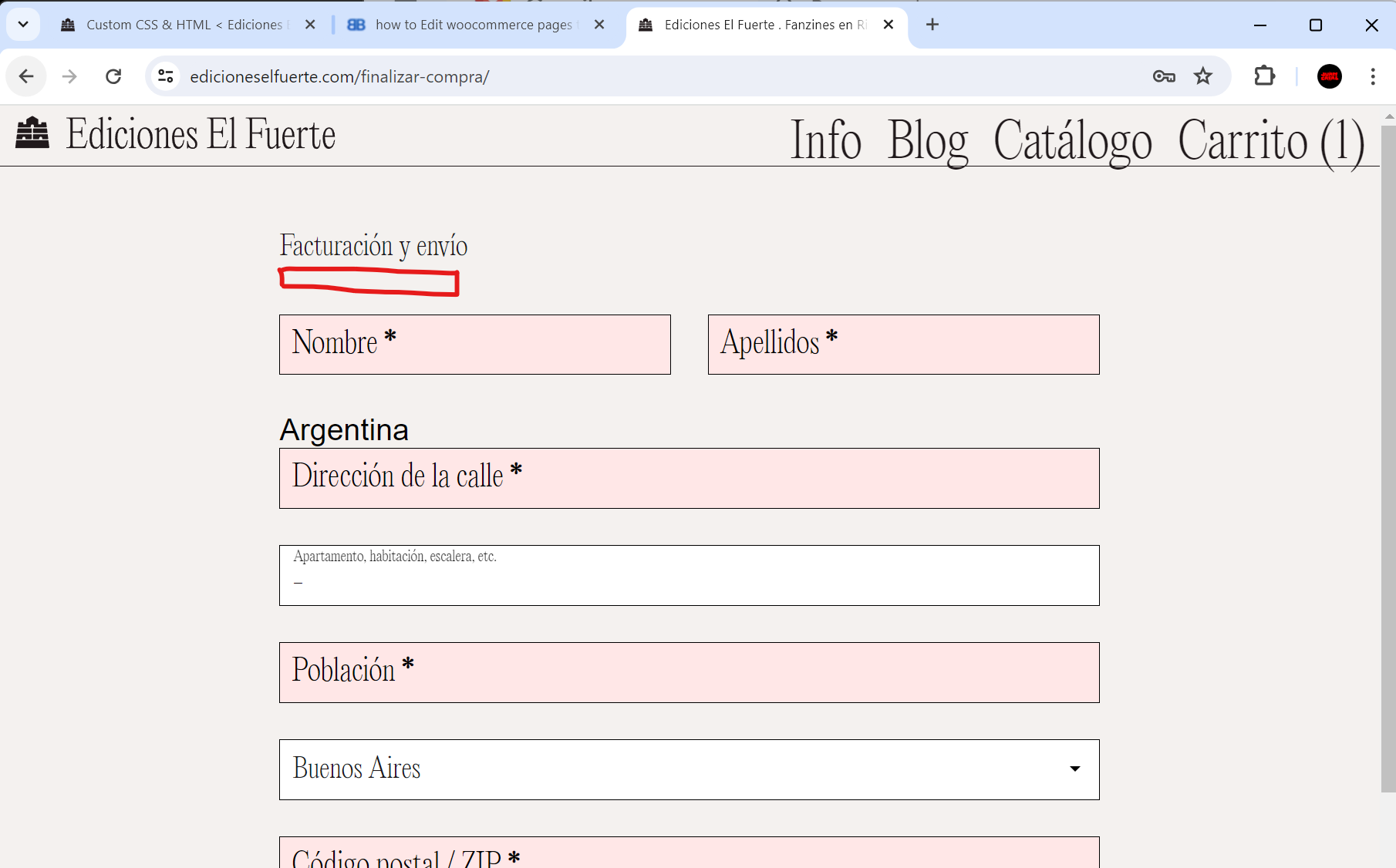Navigate back using the back arrow

click(26, 76)
